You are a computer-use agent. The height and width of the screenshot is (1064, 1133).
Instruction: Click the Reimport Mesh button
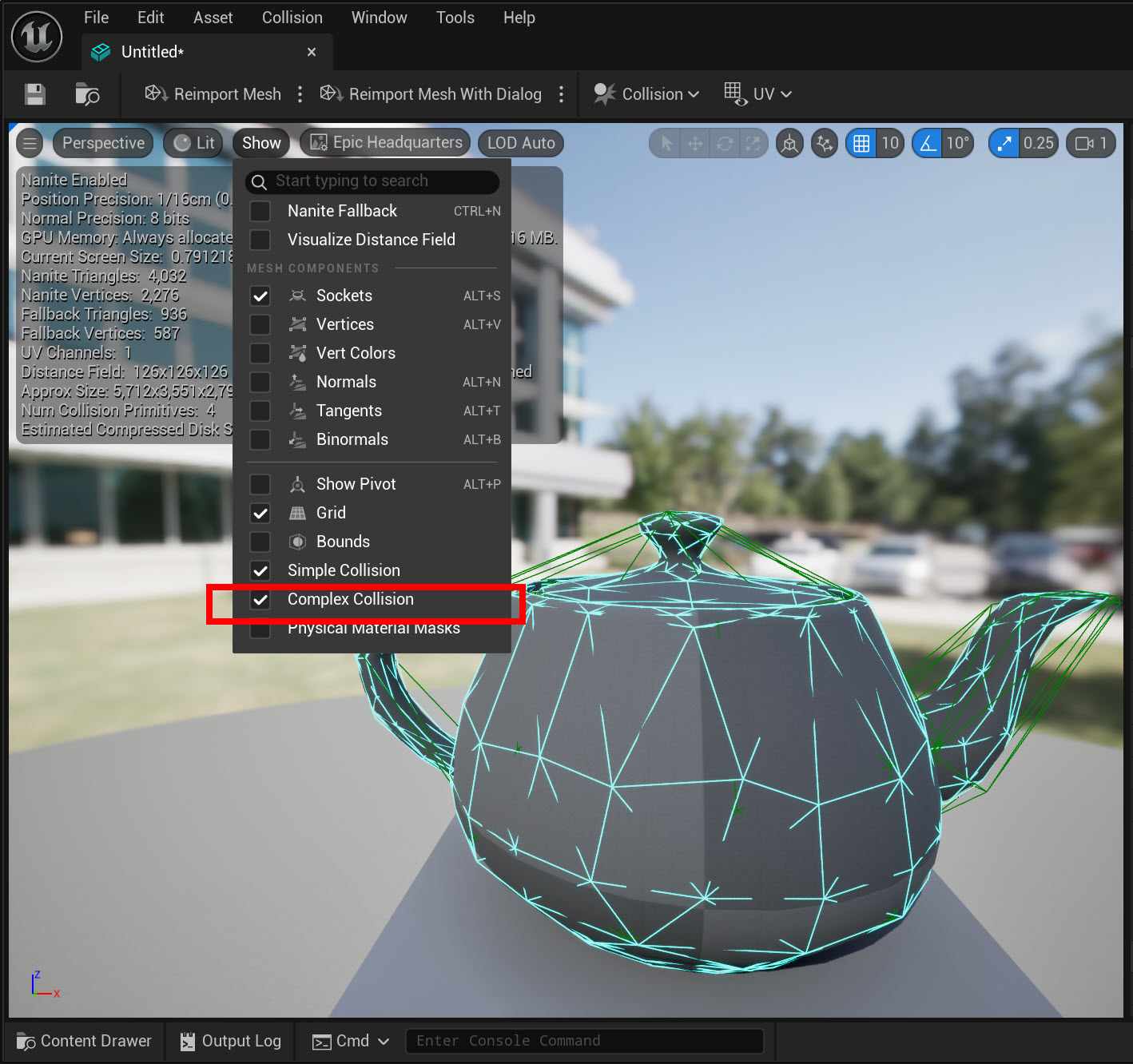[x=213, y=94]
